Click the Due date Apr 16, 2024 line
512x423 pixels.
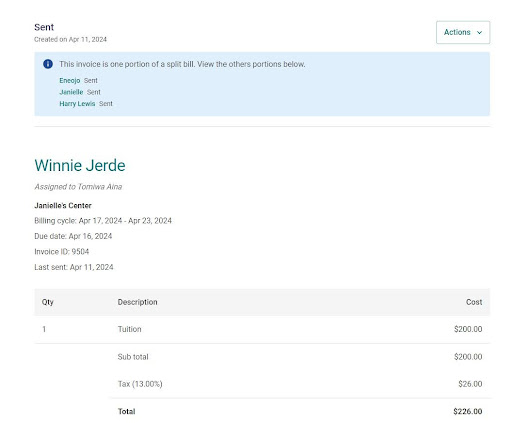(73, 236)
